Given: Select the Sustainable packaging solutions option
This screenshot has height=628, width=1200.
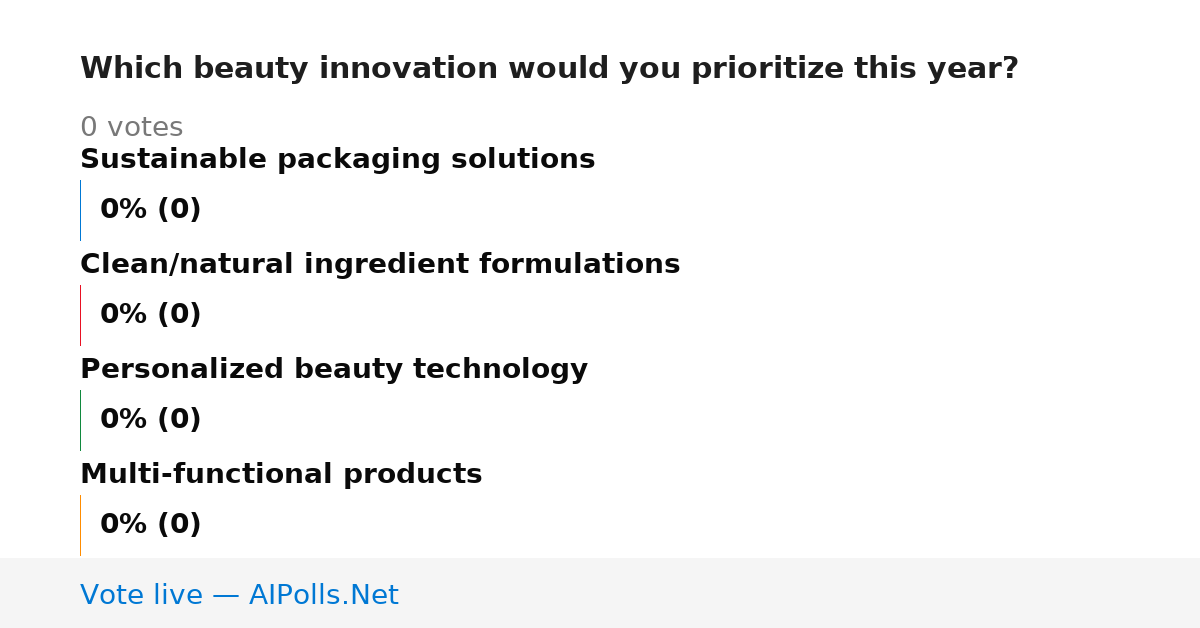Looking at the screenshot, I should click(337, 159).
